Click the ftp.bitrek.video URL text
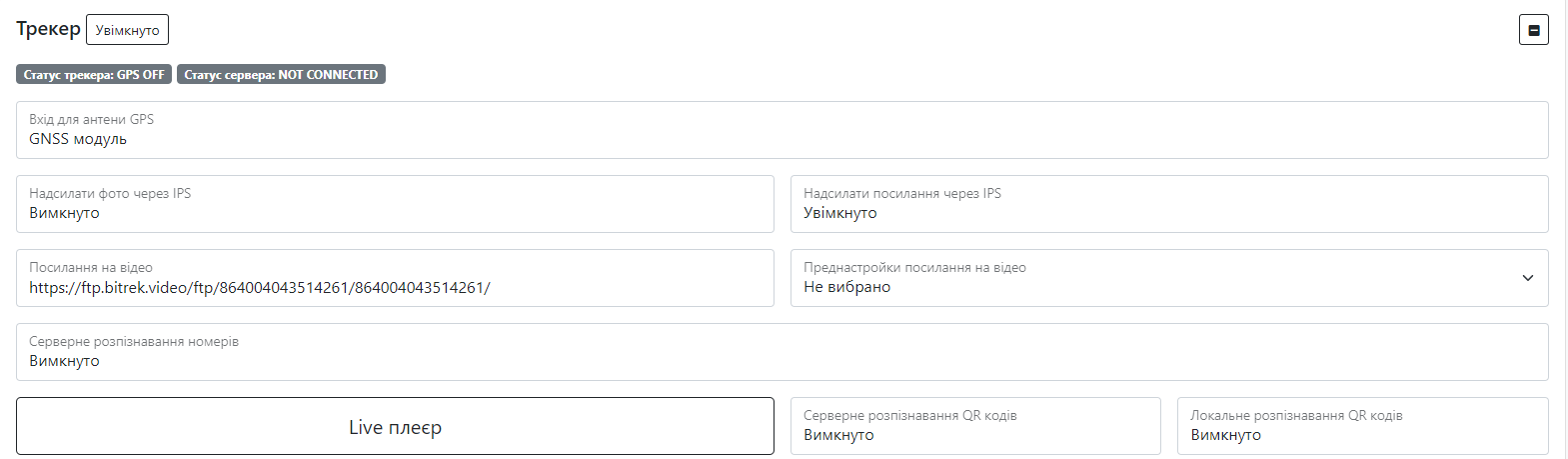 click(x=259, y=288)
